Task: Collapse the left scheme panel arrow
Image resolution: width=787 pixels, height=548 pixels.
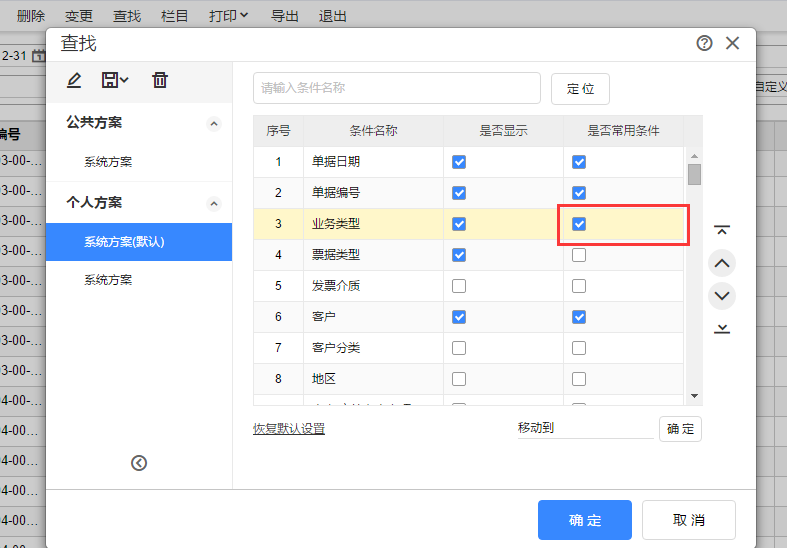Action: (139, 462)
